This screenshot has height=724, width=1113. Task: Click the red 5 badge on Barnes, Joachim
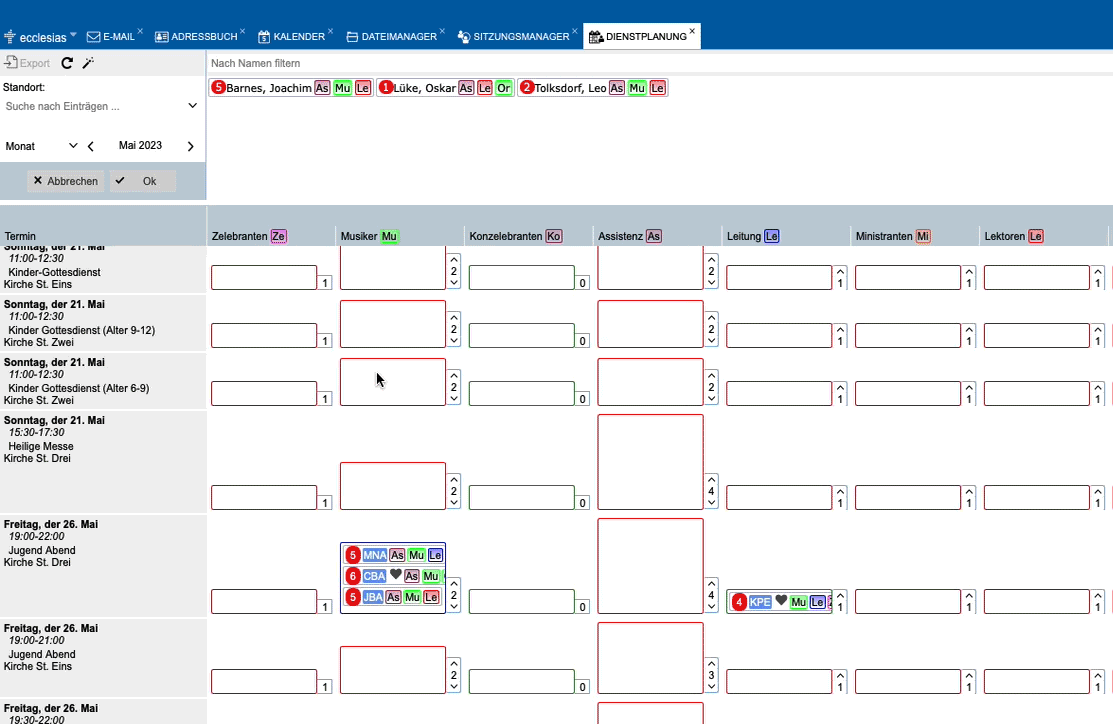tap(218, 88)
